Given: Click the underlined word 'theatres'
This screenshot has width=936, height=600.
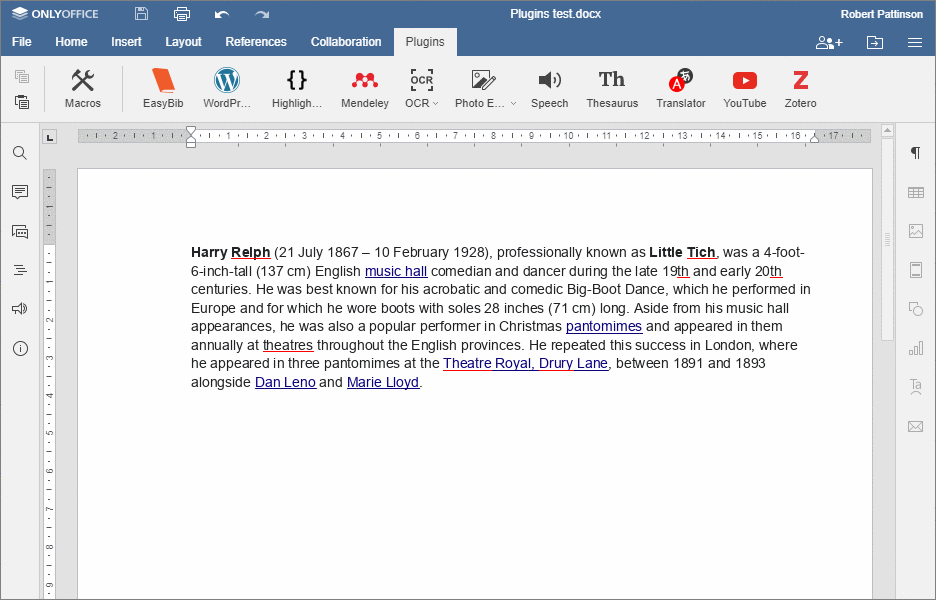Looking at the screenshot, I should click(x=288, y=345).
